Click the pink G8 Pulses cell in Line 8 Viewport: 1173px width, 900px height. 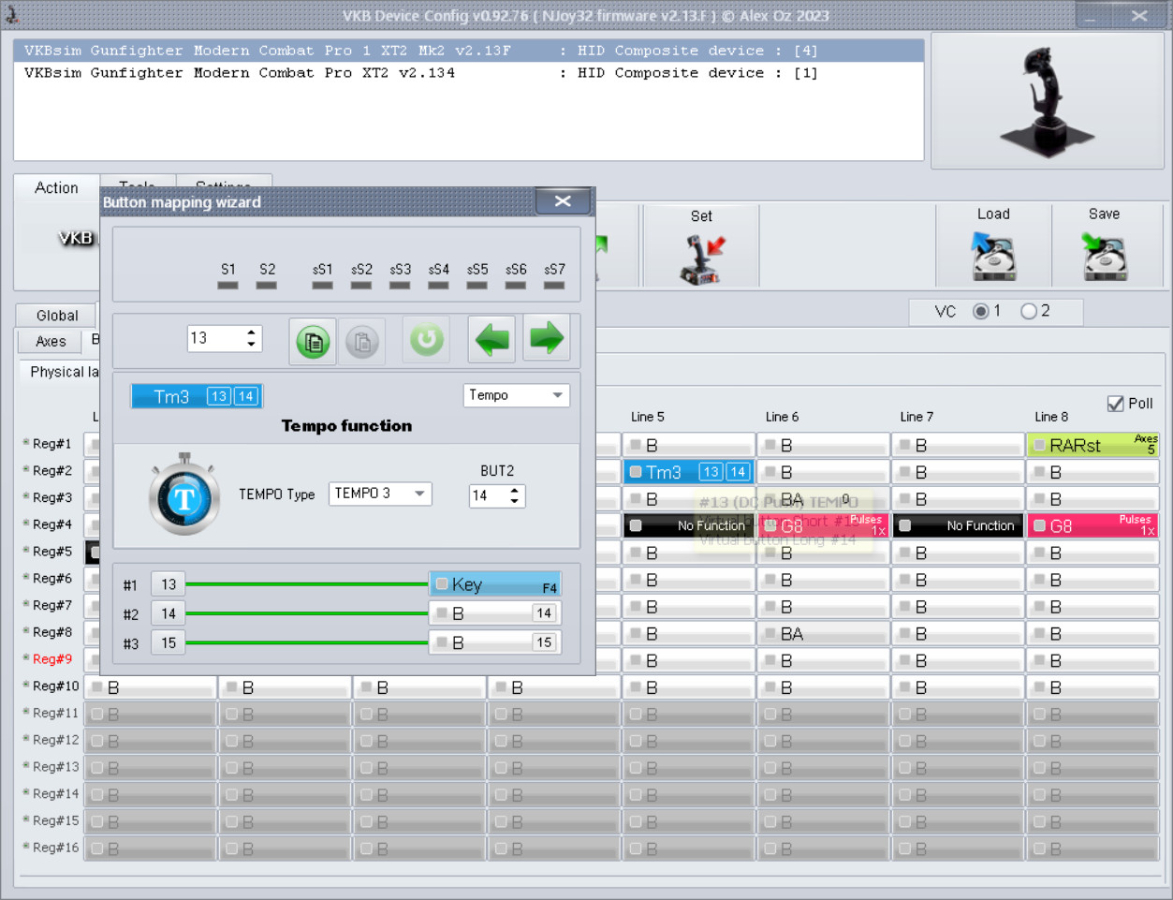[1092, 526]
